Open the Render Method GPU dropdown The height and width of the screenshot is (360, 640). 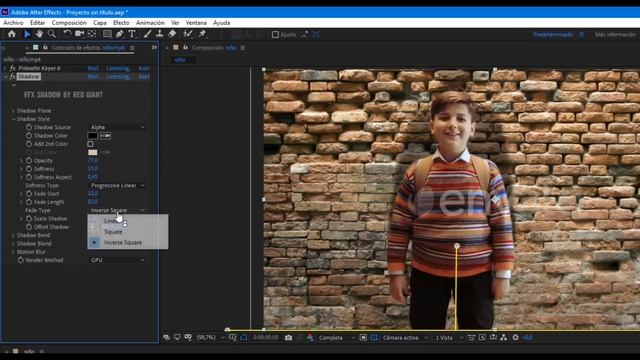tap(117, 260)
